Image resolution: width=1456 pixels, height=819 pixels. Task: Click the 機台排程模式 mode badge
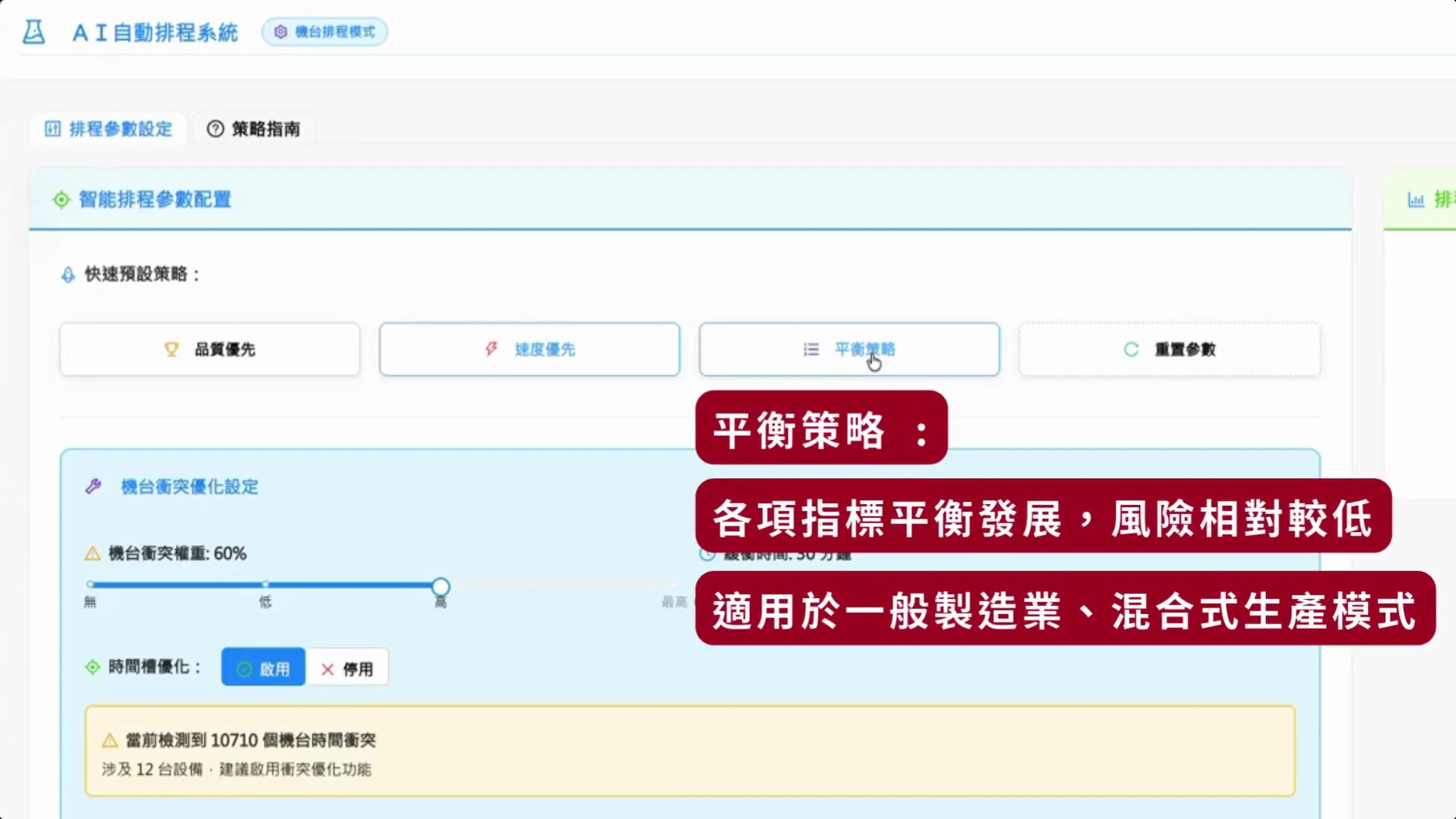(325, 32)
